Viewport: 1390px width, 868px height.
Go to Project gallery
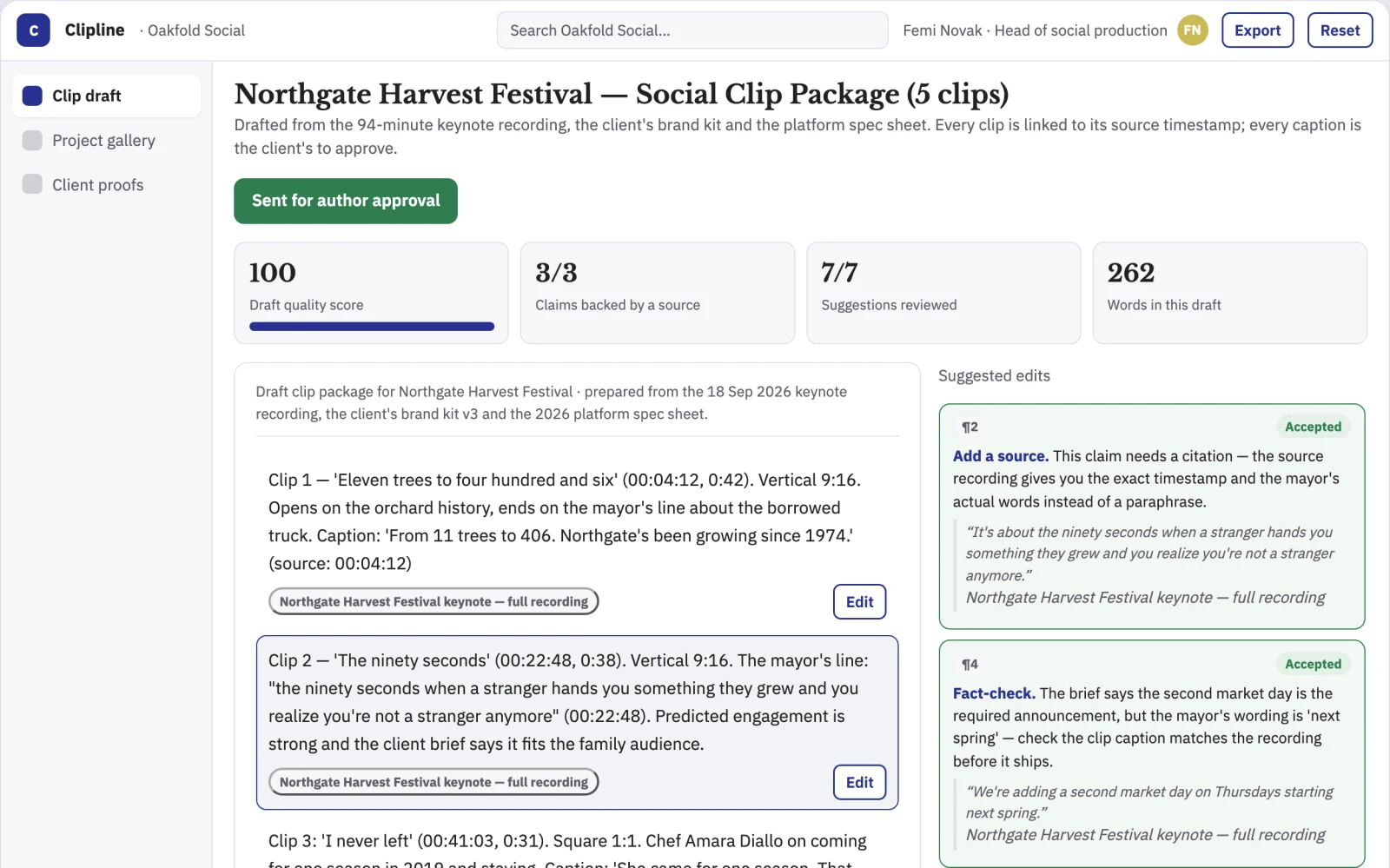click(106, 140)
